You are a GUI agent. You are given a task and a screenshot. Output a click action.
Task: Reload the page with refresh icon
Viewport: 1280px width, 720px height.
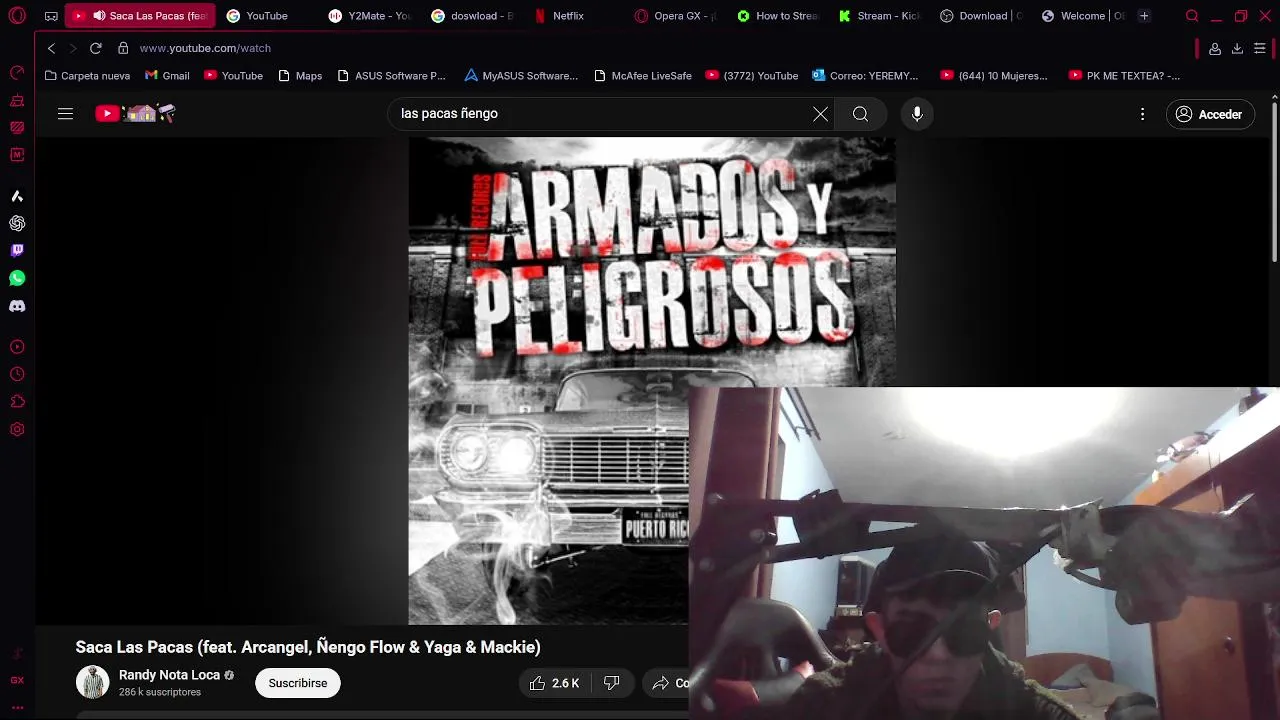96,48
